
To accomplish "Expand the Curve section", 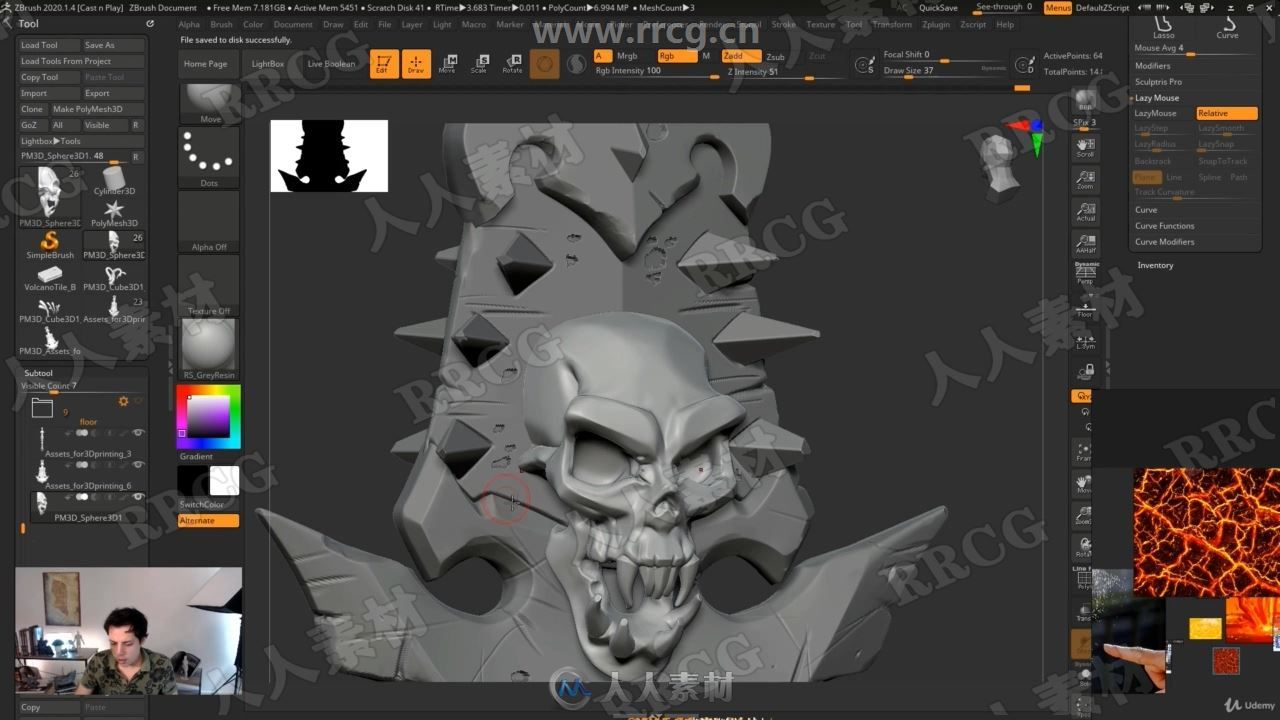I will [1146, 210].
